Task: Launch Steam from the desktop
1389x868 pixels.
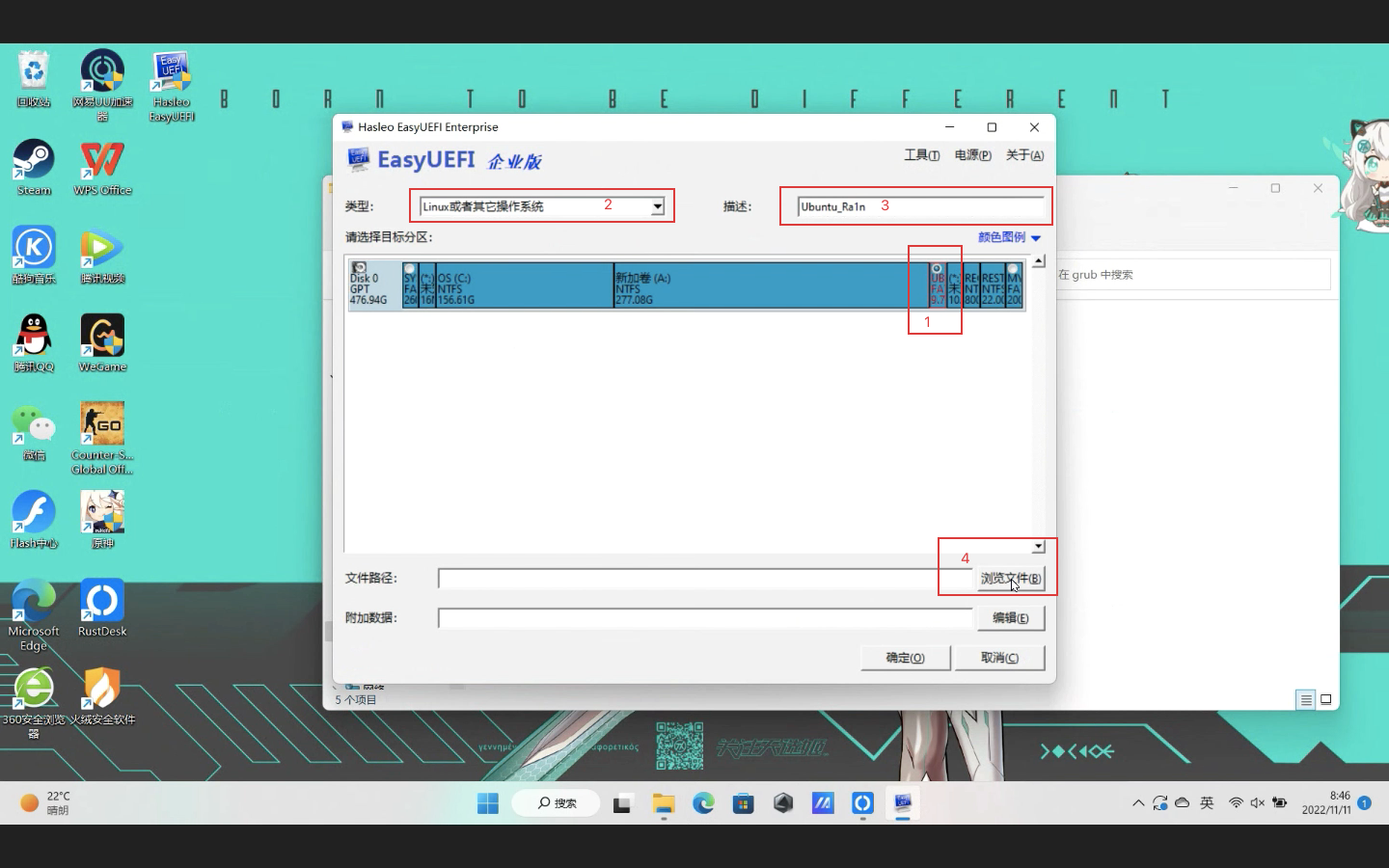Action: coord(34,168)
